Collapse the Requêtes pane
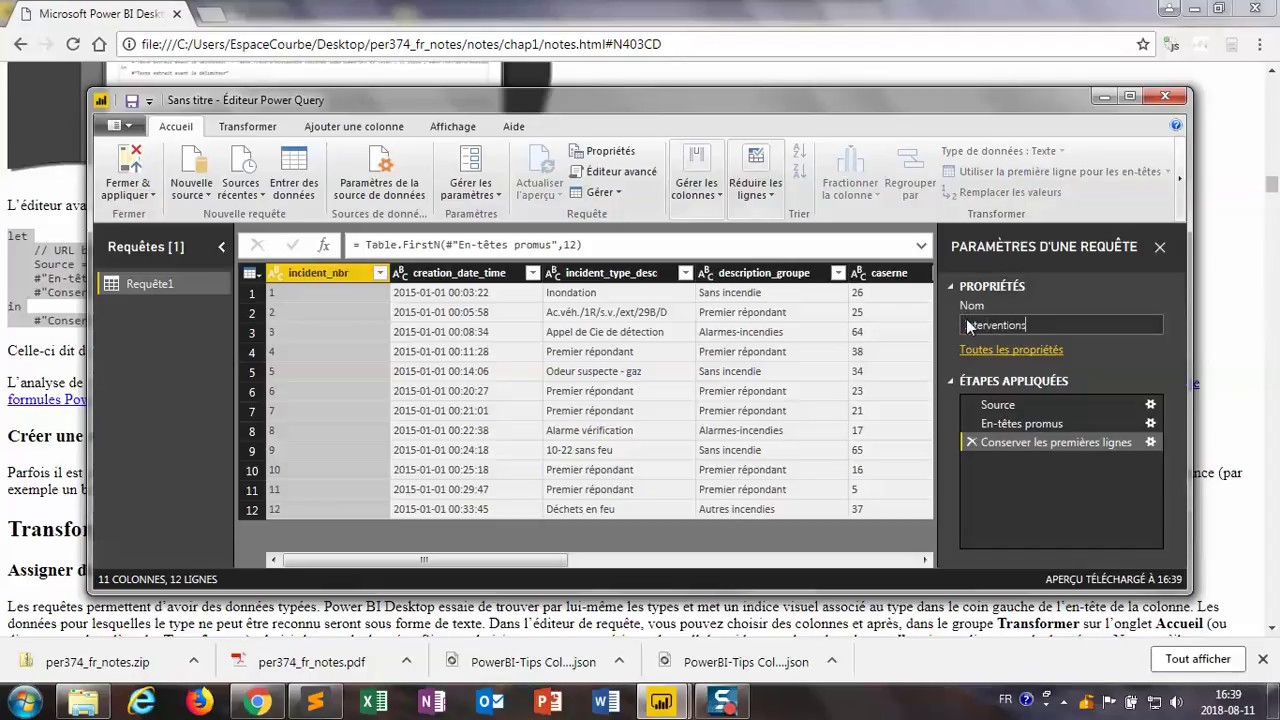This screenshot has height=720, width=1280. tap(222, 247)
